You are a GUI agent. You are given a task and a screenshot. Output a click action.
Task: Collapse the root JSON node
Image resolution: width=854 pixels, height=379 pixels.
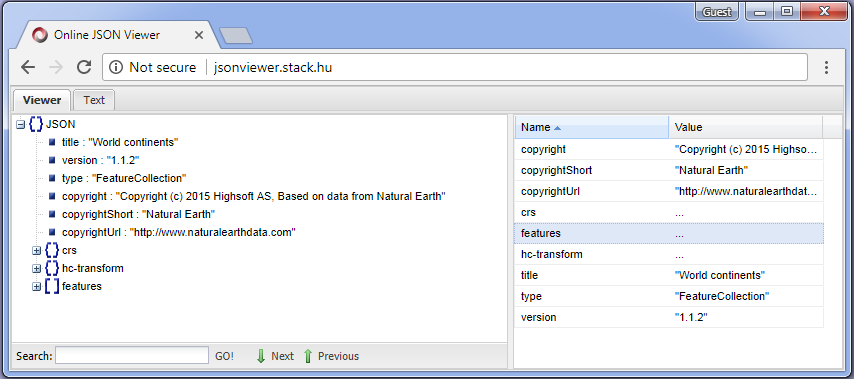click(x=21, y=125)
